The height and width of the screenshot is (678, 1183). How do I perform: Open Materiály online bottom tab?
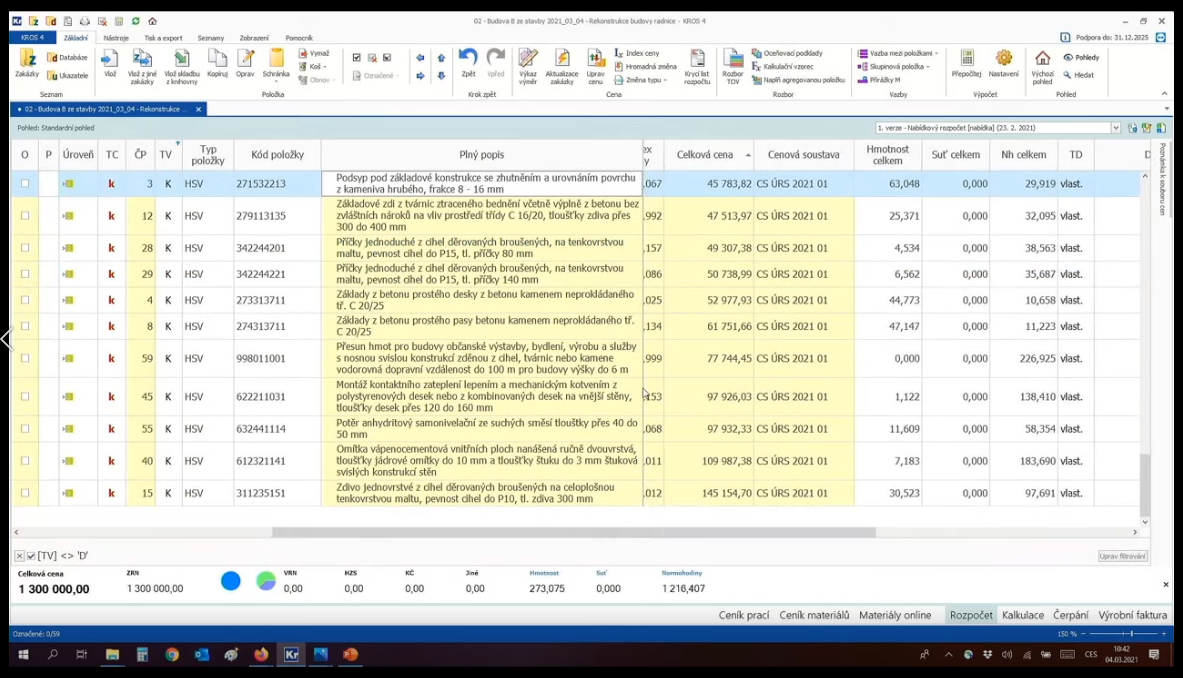coord(895,615)
